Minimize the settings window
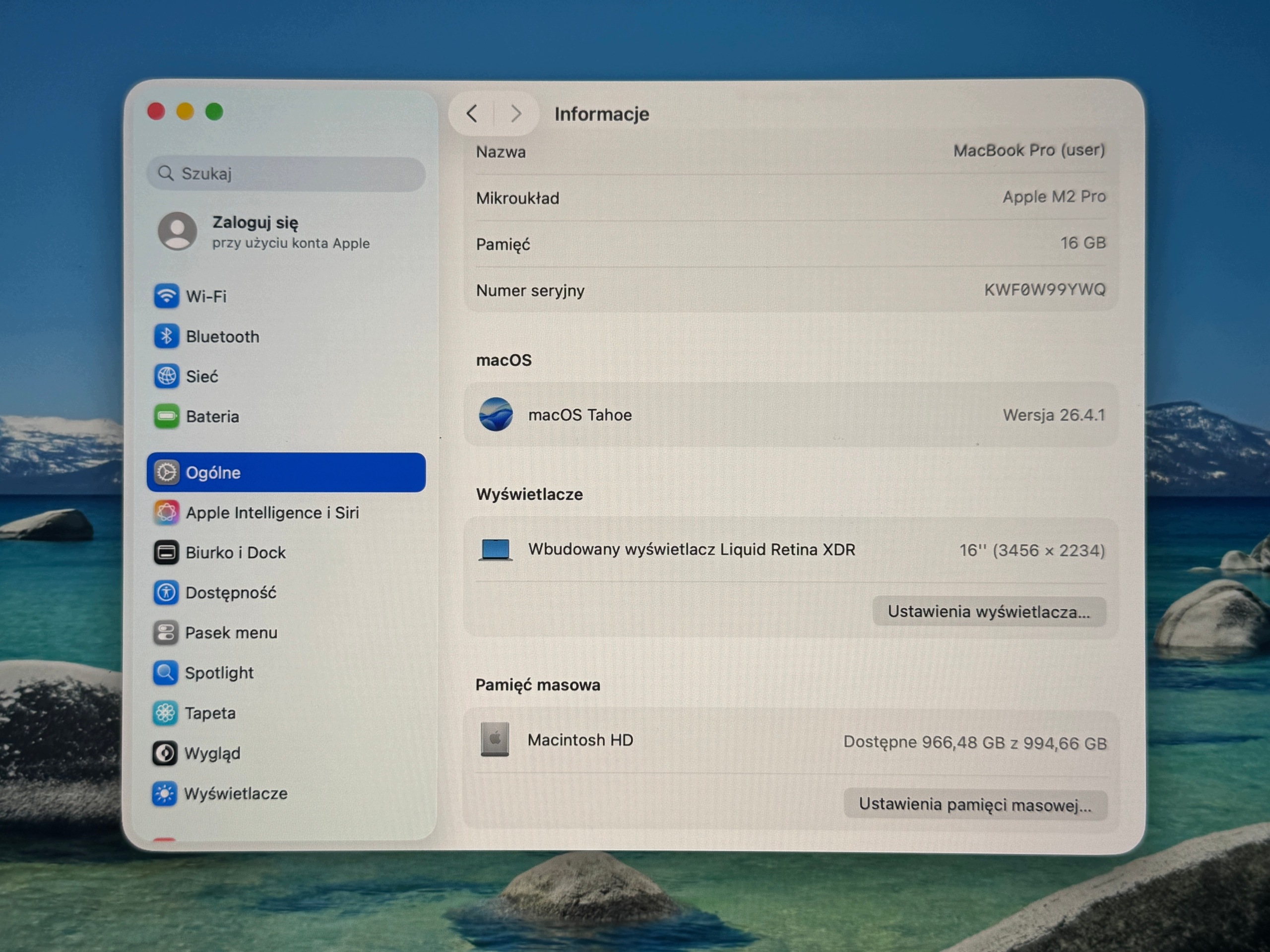The height and width of the screenshot is (952, 1270). 185,112
